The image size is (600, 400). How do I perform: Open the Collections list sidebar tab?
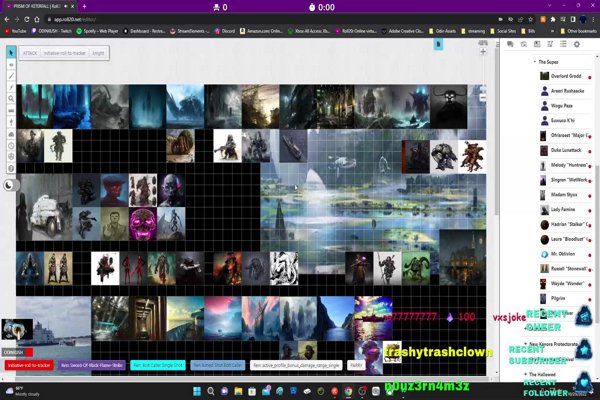click(x=563, y=44)
